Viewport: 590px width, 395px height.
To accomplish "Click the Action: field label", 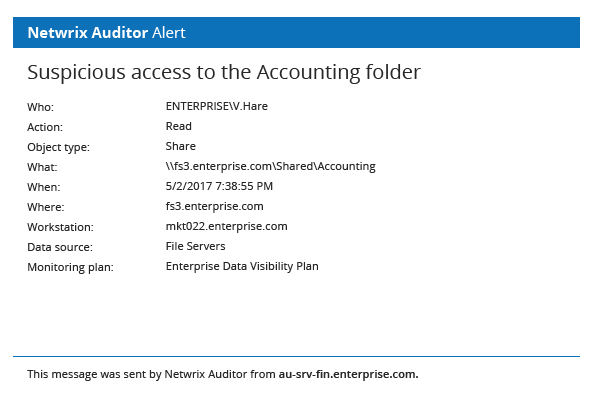I will pos(45,127).
